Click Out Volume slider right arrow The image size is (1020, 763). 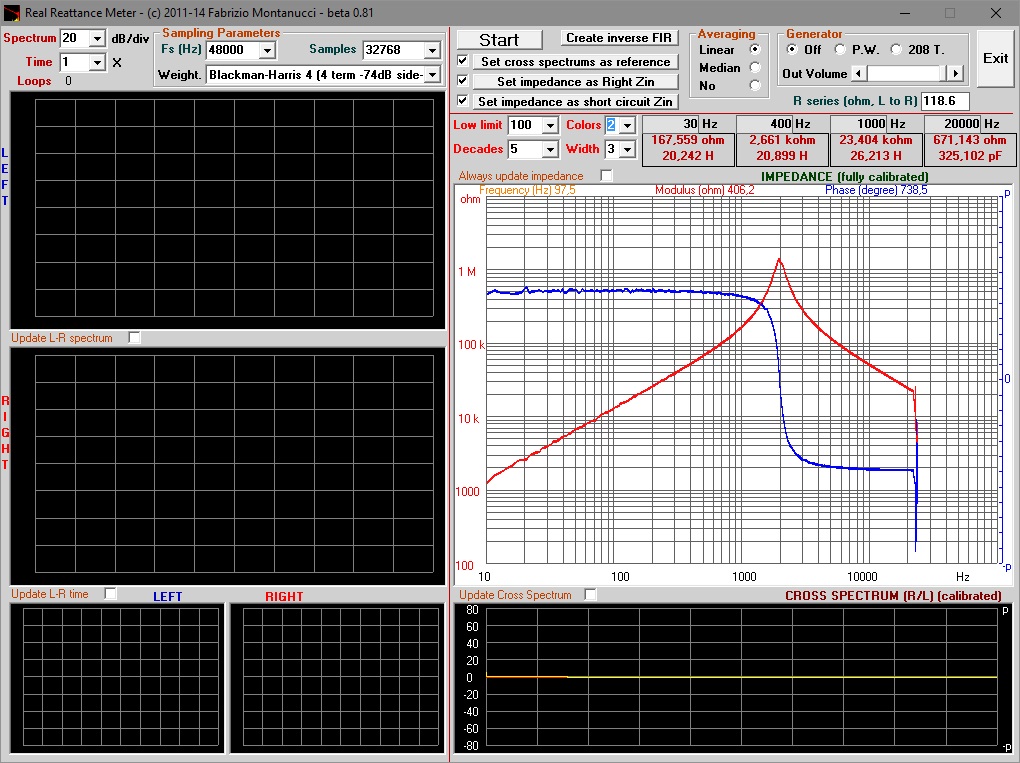point(955,74)
